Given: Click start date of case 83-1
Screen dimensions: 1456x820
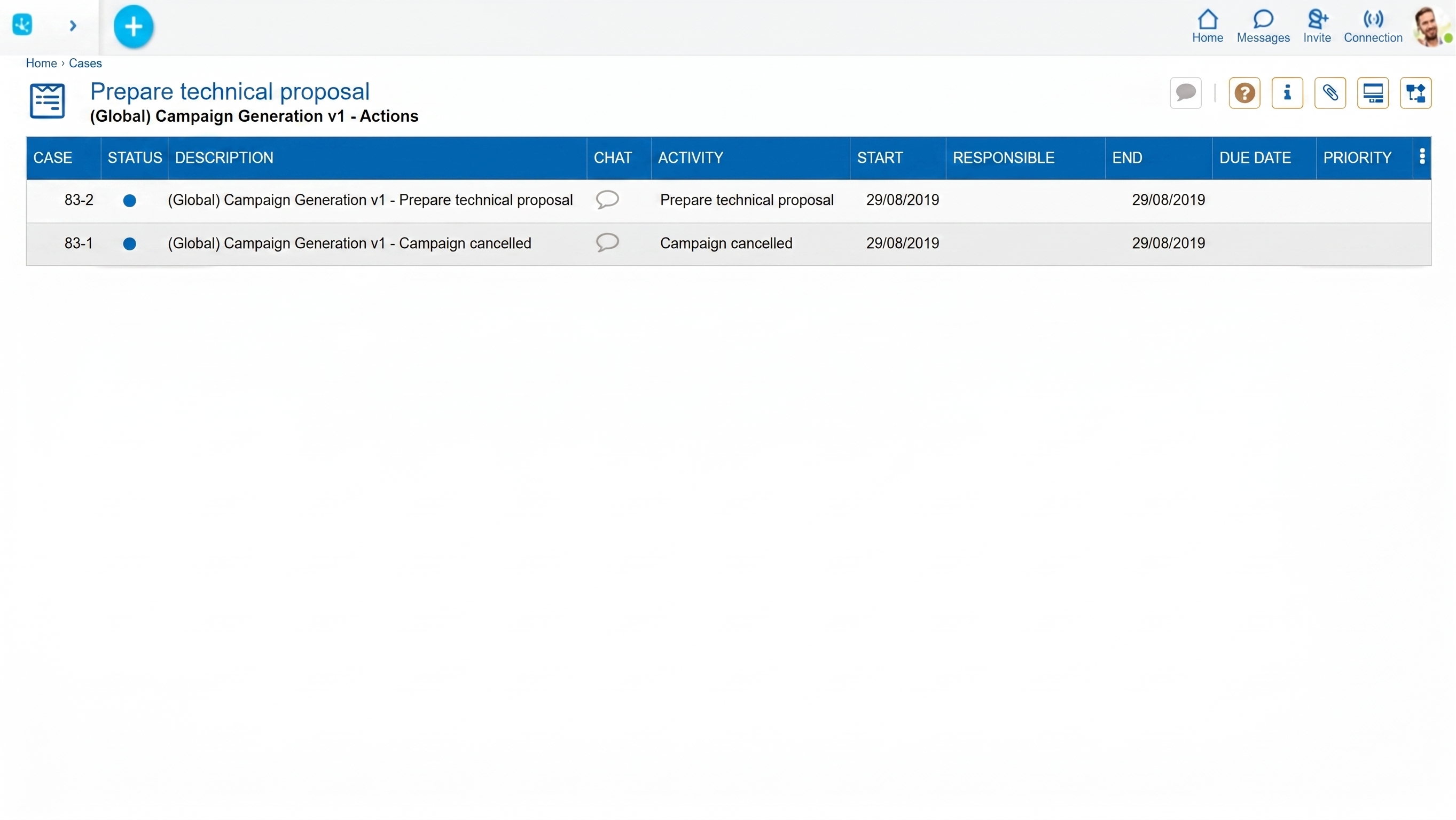Looking at the screenshot, I should tap(903, 243).
